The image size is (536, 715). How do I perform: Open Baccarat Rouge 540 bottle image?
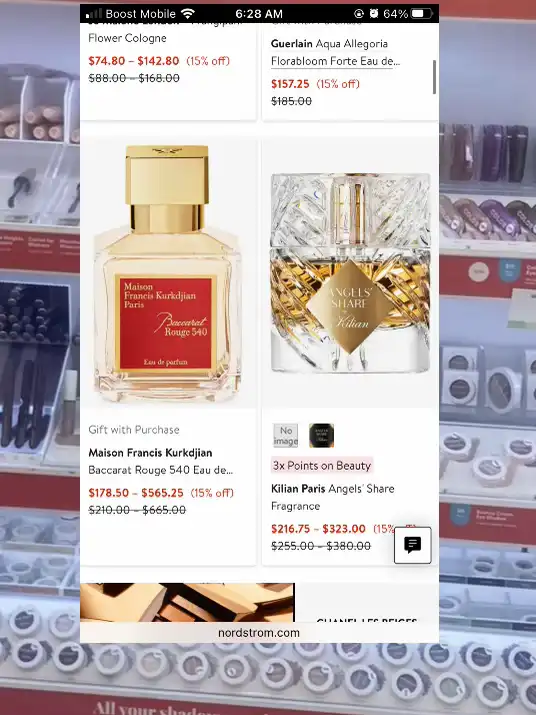point(168,274)
